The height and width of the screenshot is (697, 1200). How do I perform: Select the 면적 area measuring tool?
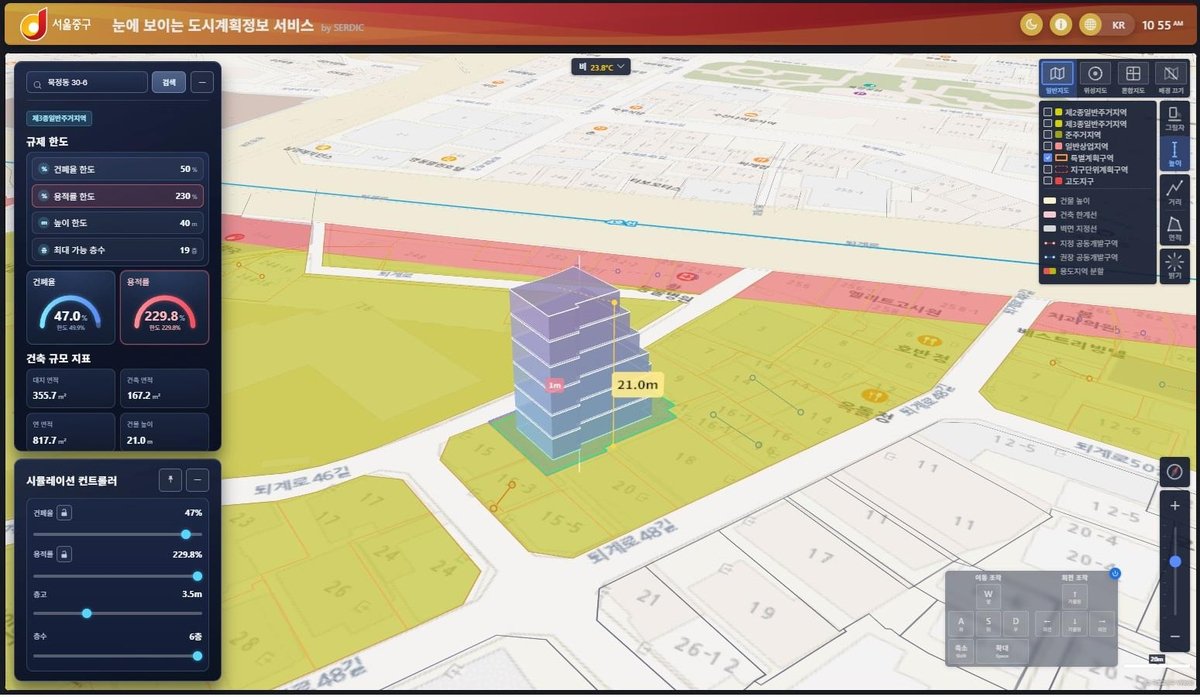click(x=1174, y=227)
